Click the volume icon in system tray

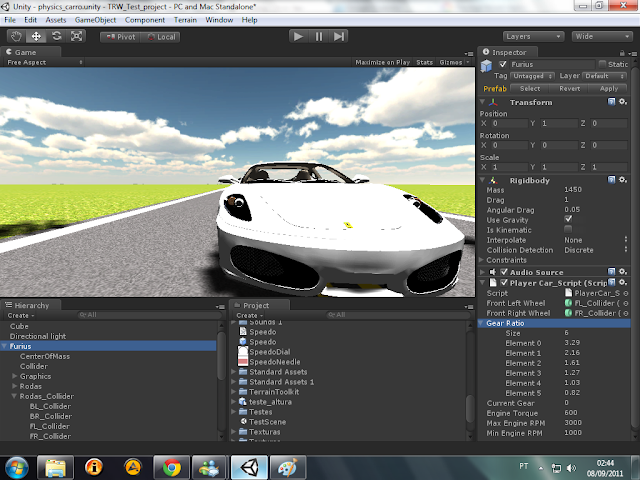click(572, 468)
